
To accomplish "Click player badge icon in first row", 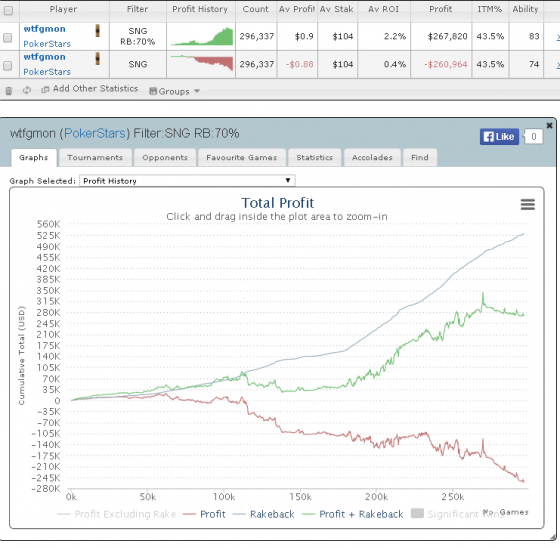I will pos(97,31).
